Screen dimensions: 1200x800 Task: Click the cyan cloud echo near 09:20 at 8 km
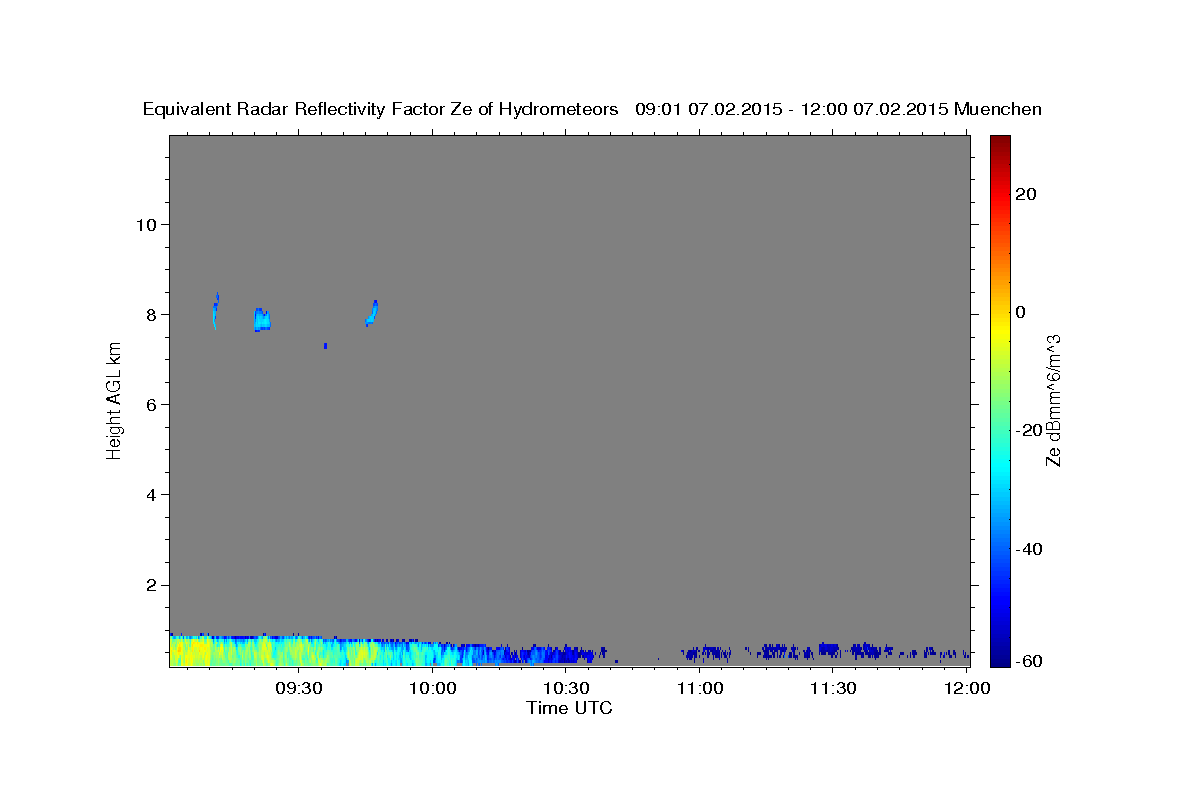click(262, 319)
